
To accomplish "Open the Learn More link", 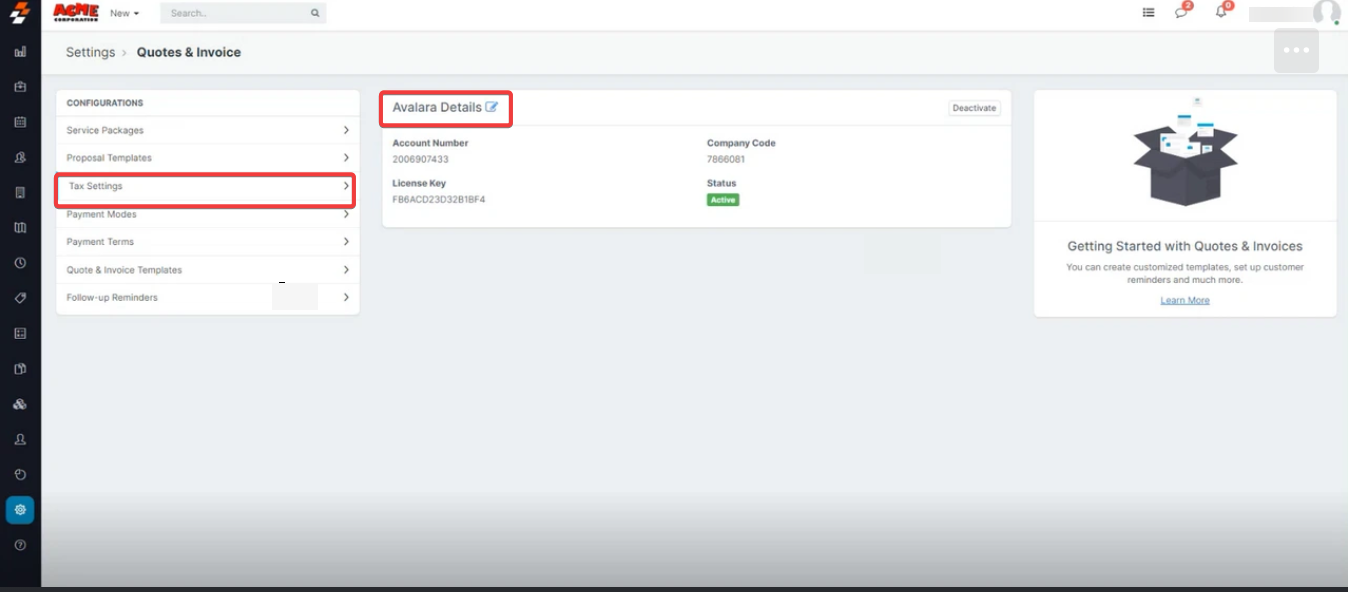I will click(x=1185, y=300).
